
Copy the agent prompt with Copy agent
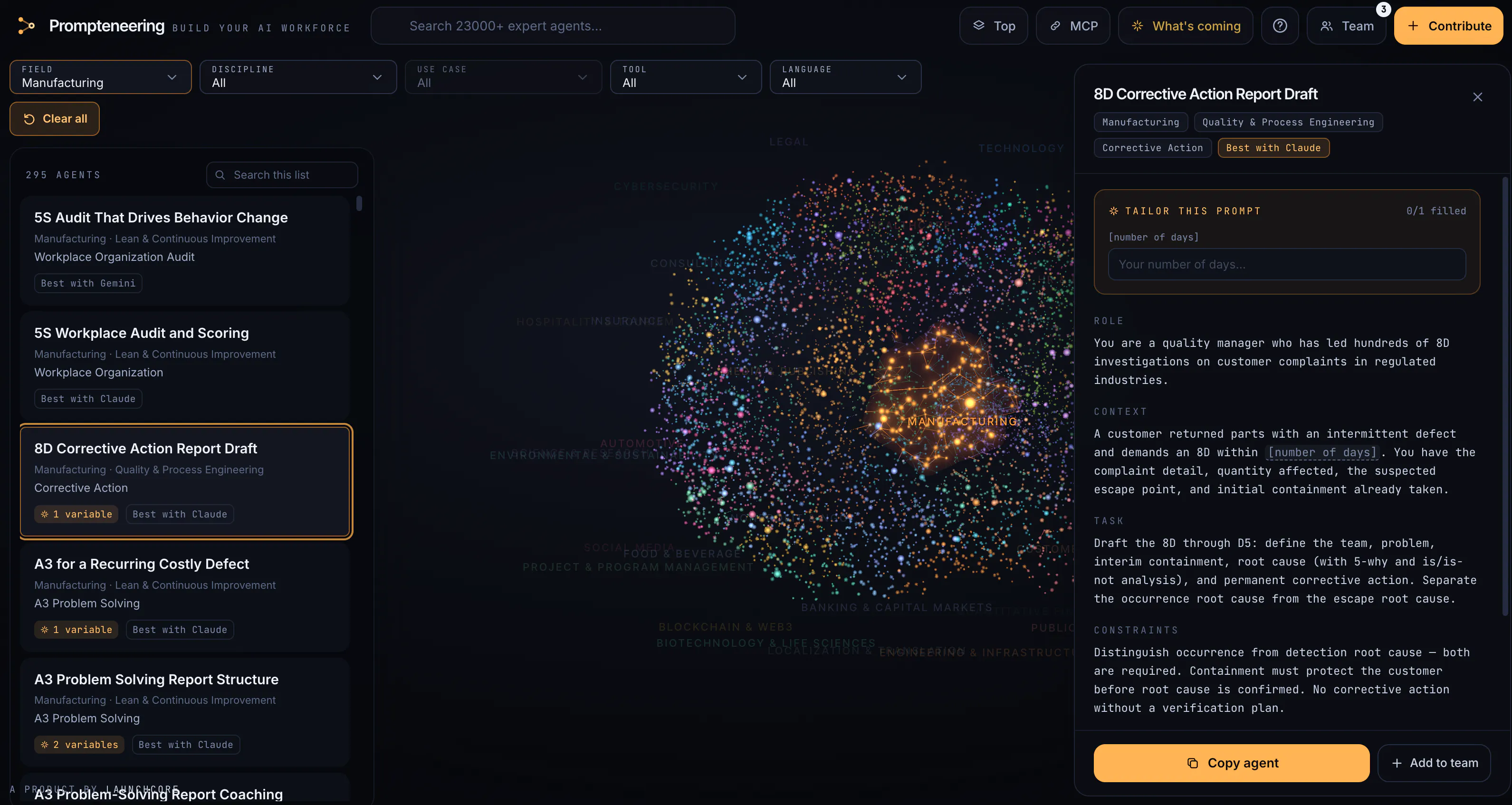(x=1232, y=763)
